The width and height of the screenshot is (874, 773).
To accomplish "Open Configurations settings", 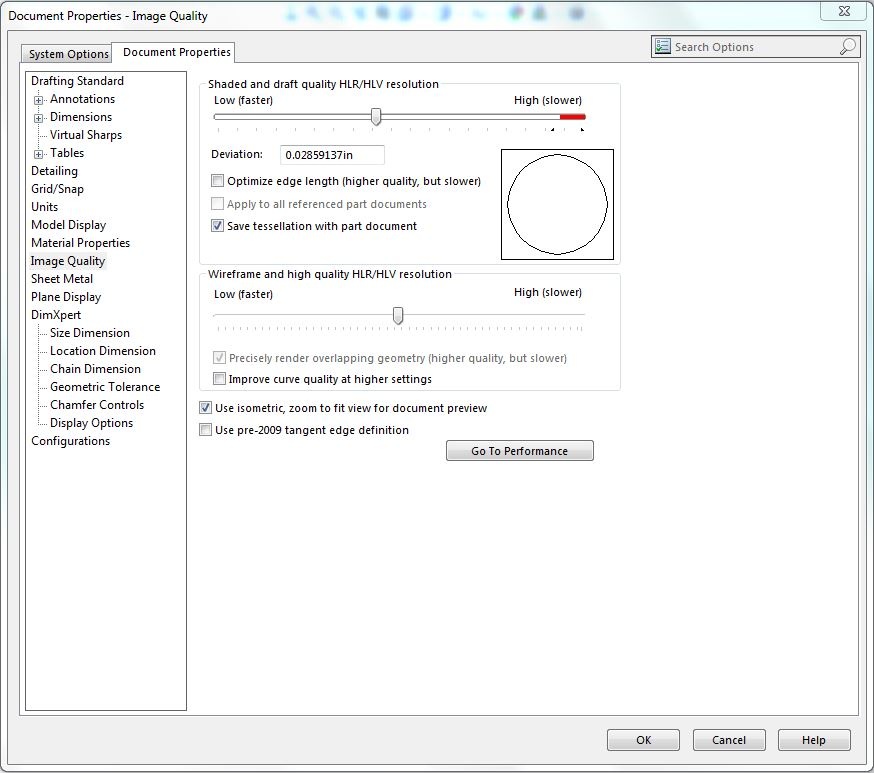I will coord(70,441).
